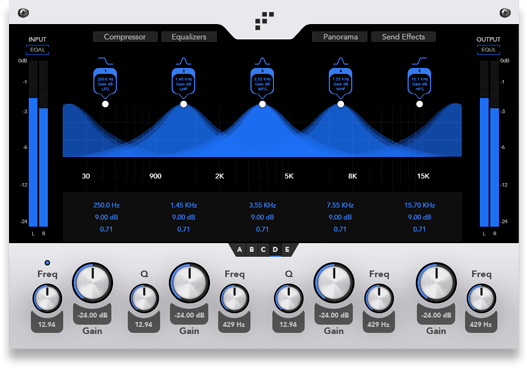Select preset slot E
The height and width of the screenshot is (368, 527).
pyautogui.click(x=287, y=250)
